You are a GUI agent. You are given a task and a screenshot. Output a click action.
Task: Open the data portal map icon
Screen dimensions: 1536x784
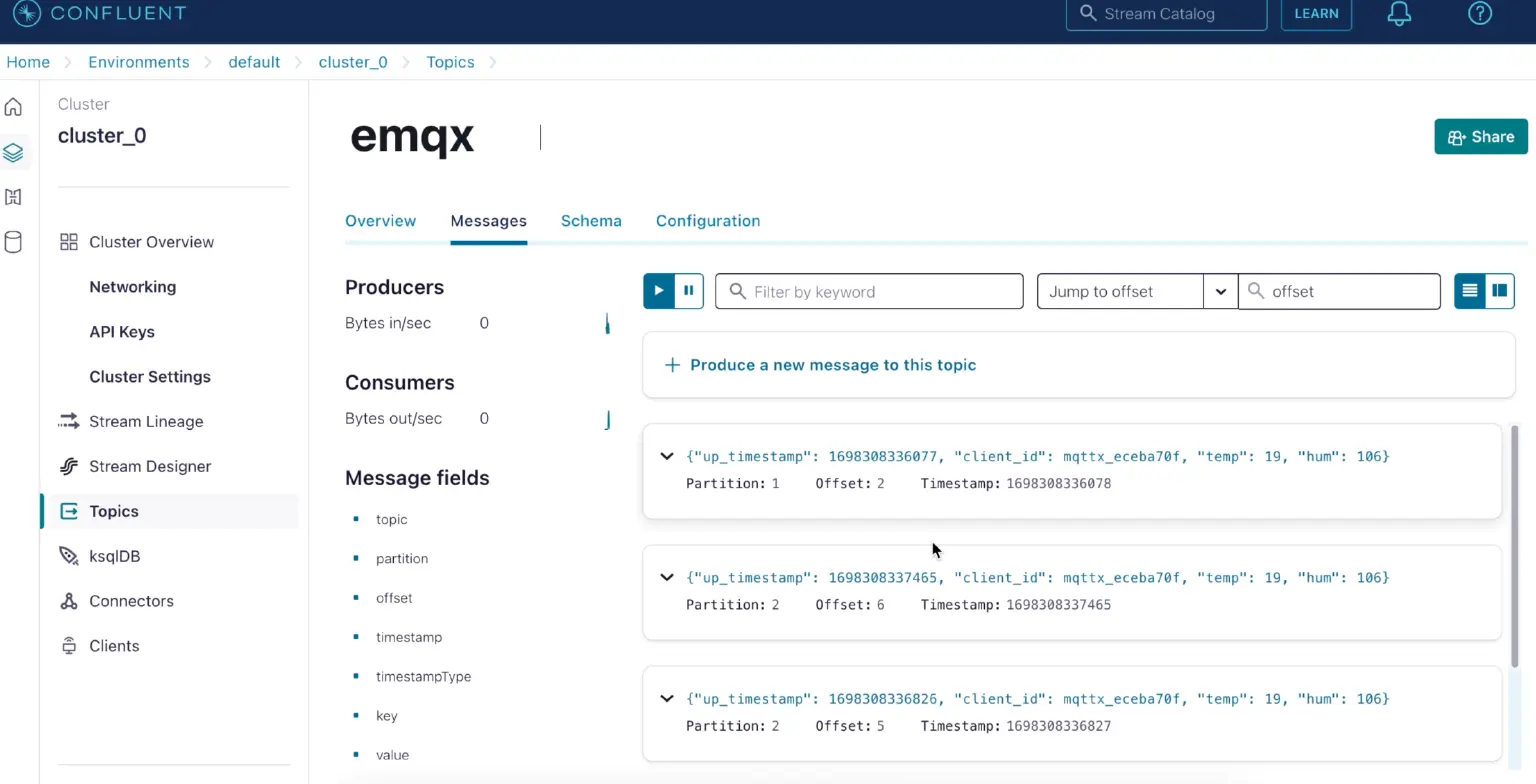click(13, 197)
